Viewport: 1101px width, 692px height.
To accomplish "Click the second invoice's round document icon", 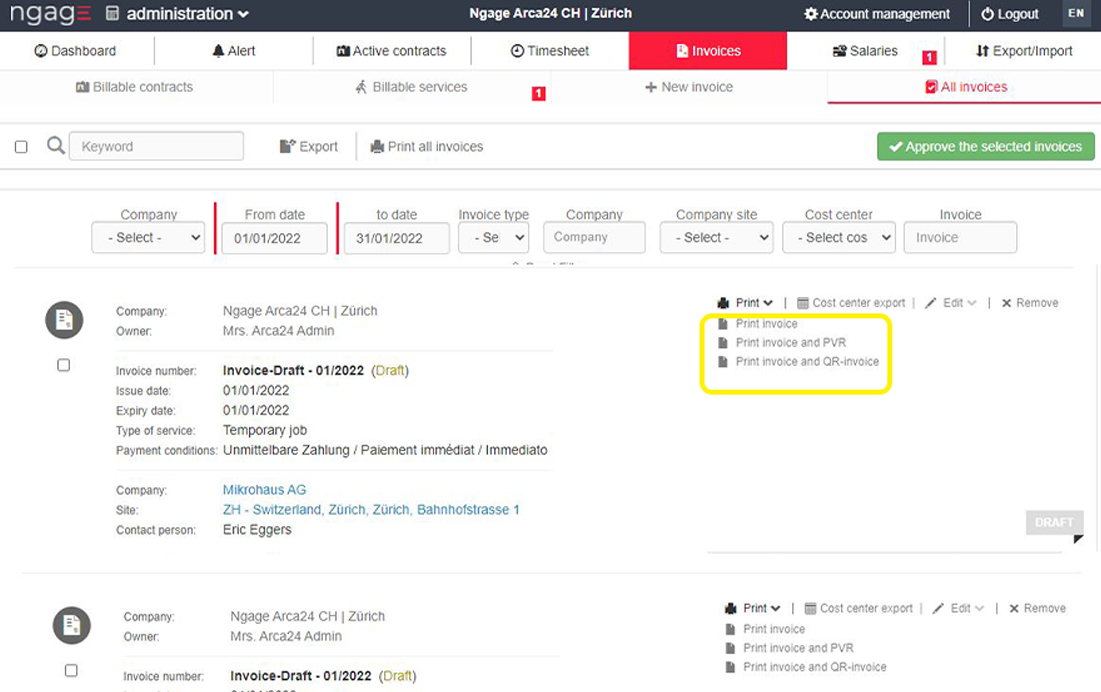I will pyautogui.click(x=71, y=626).
